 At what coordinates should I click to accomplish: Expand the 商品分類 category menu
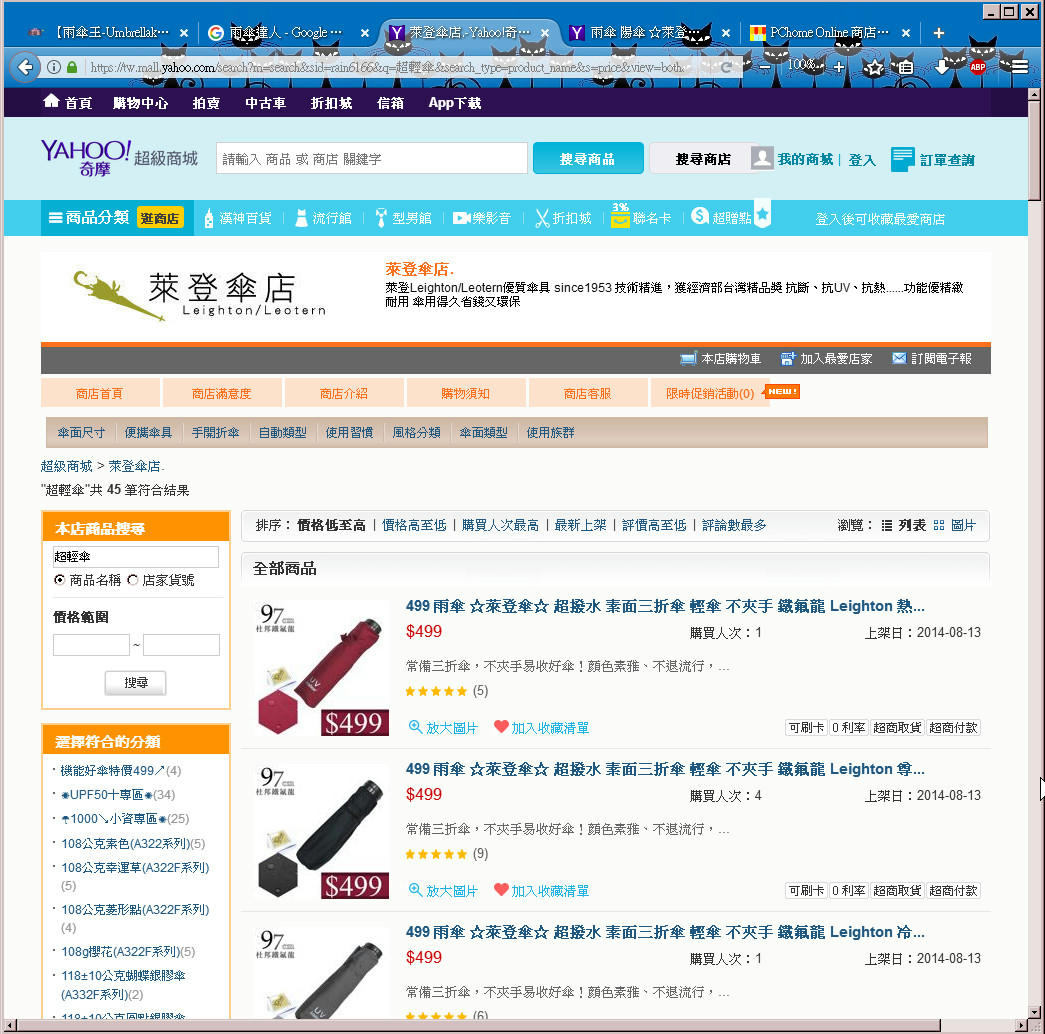pos(89,217)
